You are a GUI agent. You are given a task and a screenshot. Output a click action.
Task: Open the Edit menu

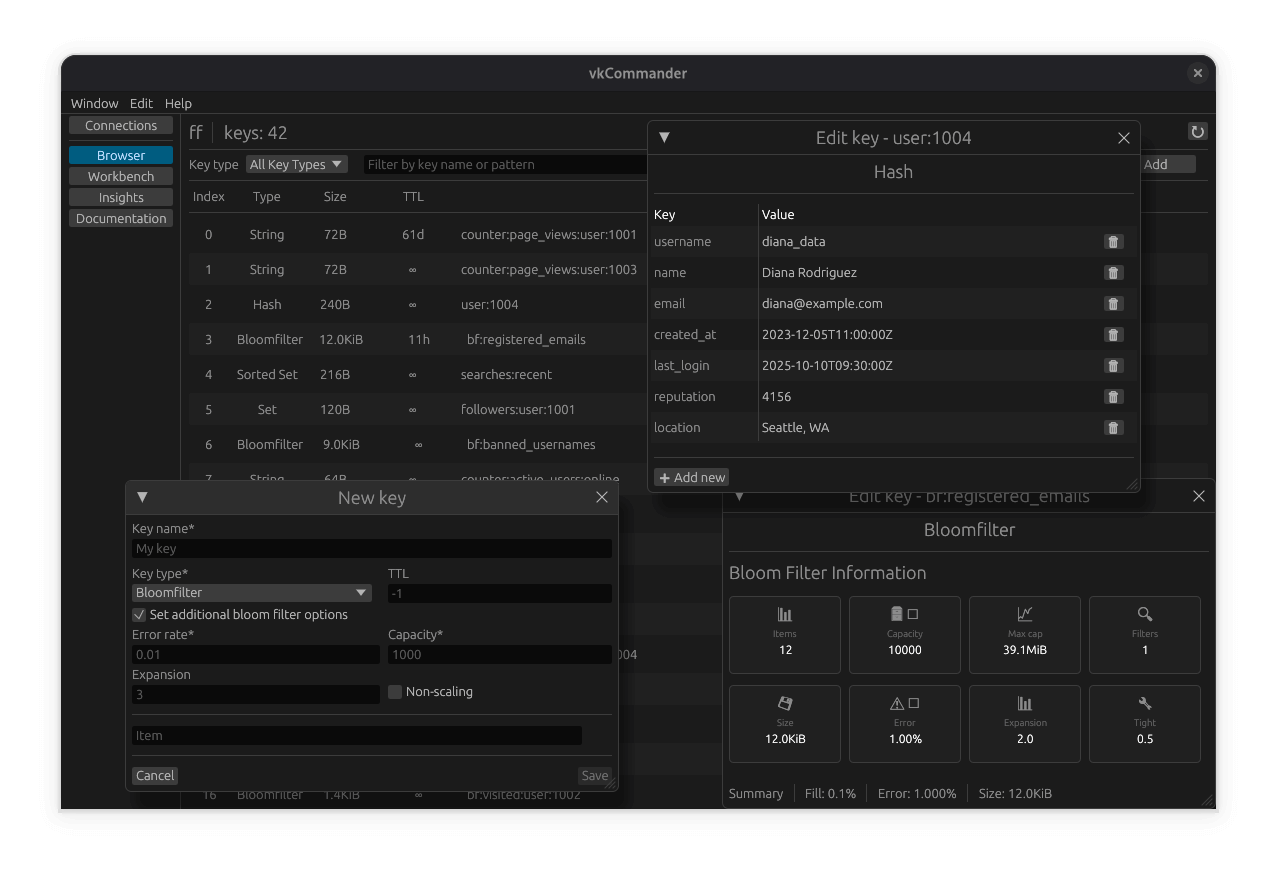pyautogui.click(x=140, y=103)
